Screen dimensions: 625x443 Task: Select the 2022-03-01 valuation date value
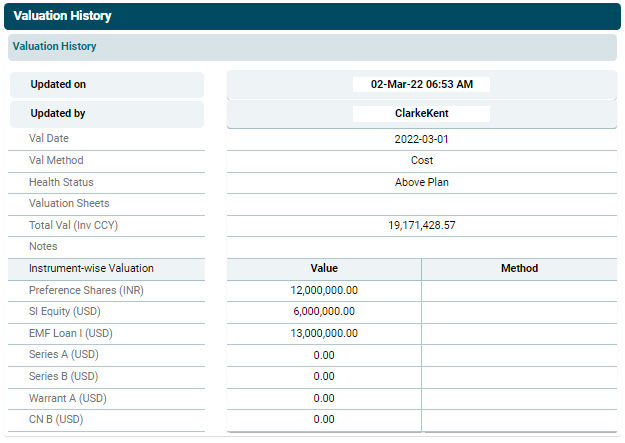point(421,139)
